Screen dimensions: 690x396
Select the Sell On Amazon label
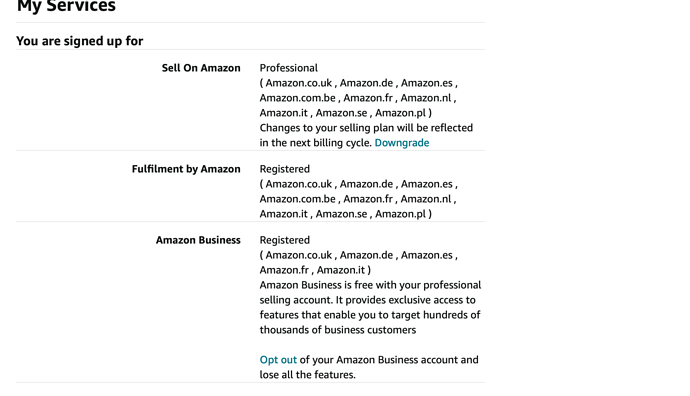coord(201,68)
